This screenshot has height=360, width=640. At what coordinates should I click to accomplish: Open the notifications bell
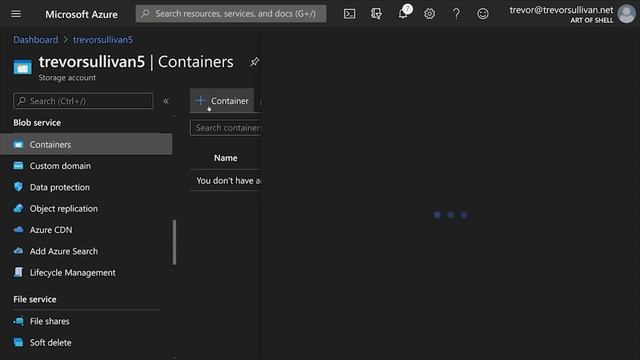point(403,13)
